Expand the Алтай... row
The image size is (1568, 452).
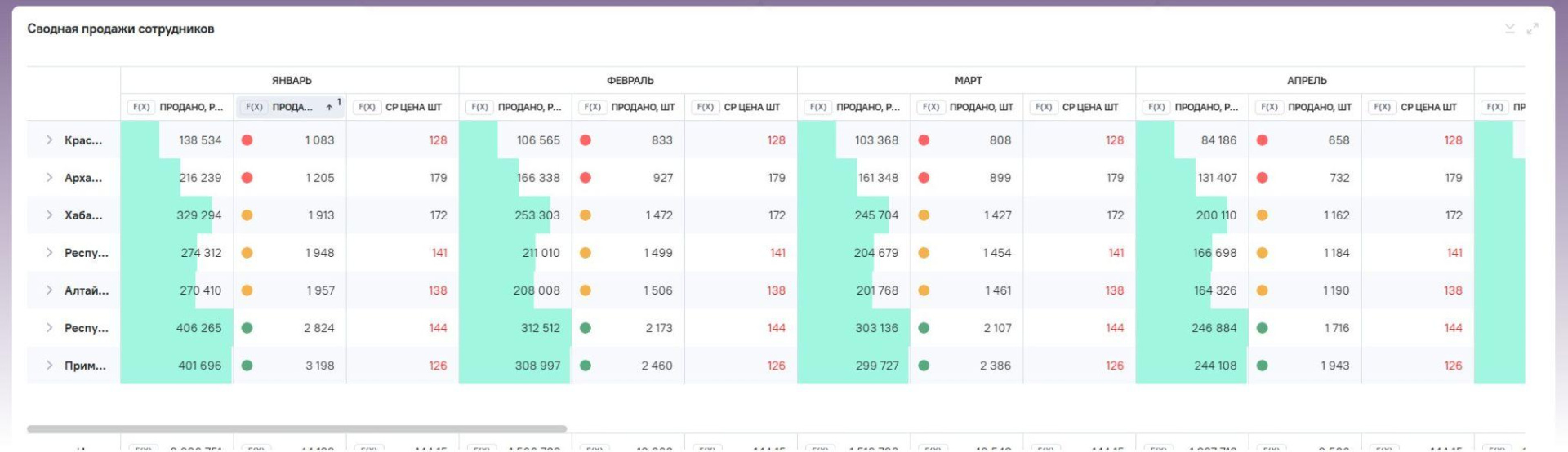[50, 290]
